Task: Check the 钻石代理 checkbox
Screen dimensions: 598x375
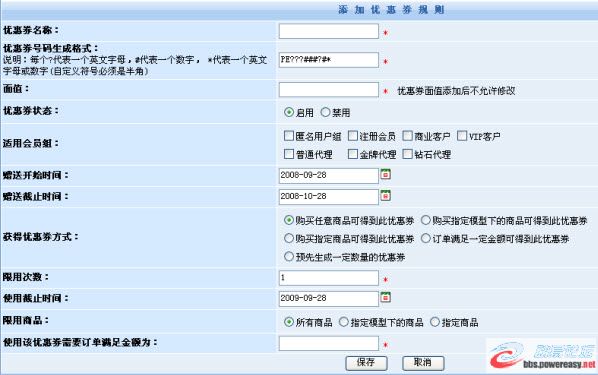Action: tap(408, 154)
